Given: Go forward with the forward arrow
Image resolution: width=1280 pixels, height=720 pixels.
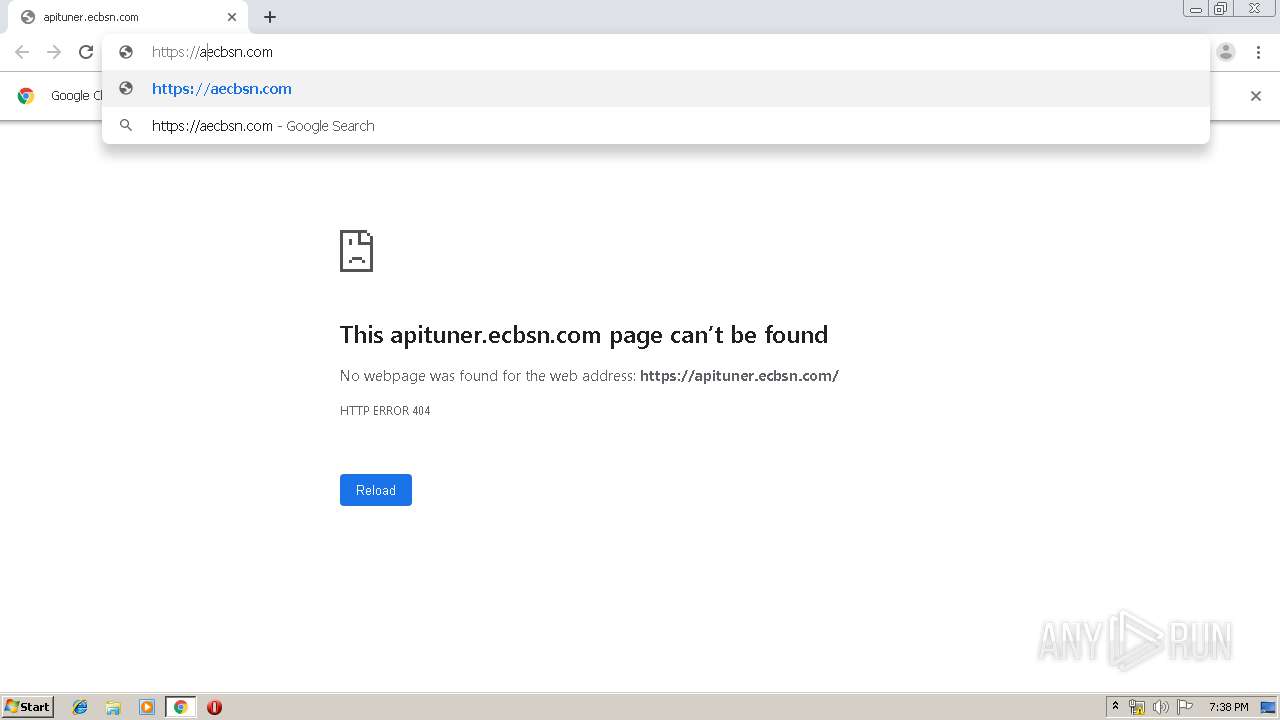Looking at the screenshot, I should [54, 52].
